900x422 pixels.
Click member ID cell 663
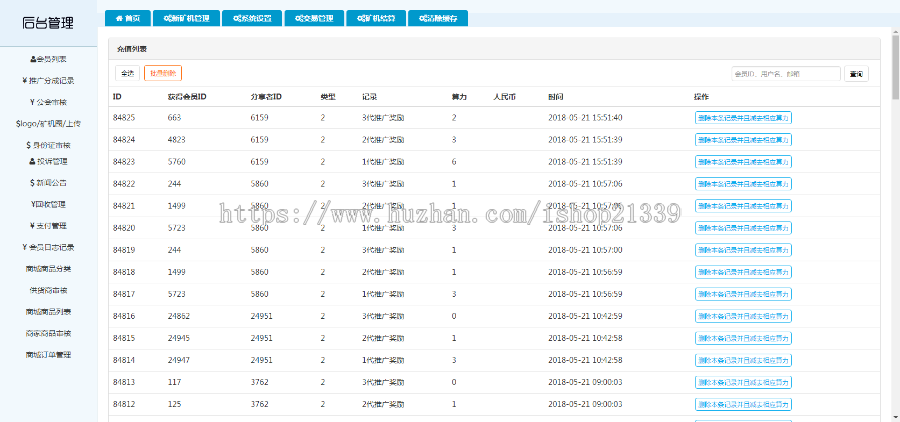coord(174,118)
